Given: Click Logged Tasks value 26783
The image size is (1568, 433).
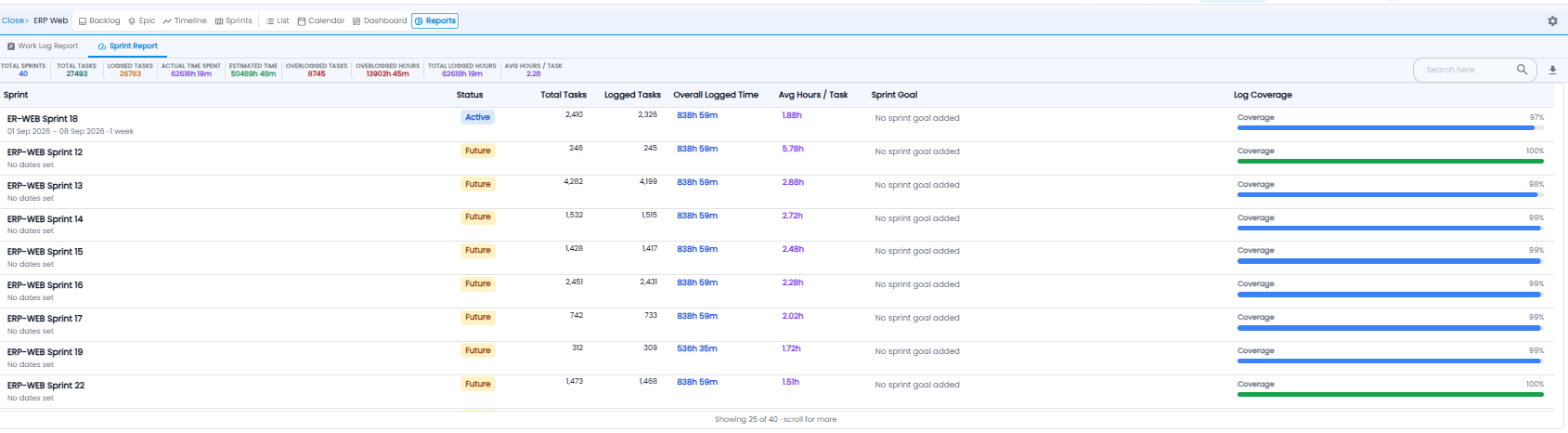Looking at the screenshot, I should (130, 73).
